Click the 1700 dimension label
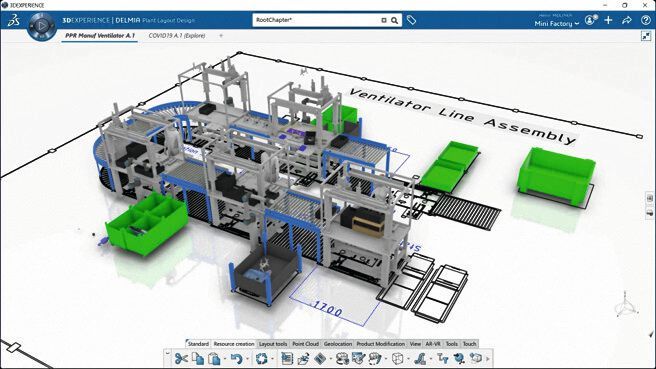 pos(327,310)
